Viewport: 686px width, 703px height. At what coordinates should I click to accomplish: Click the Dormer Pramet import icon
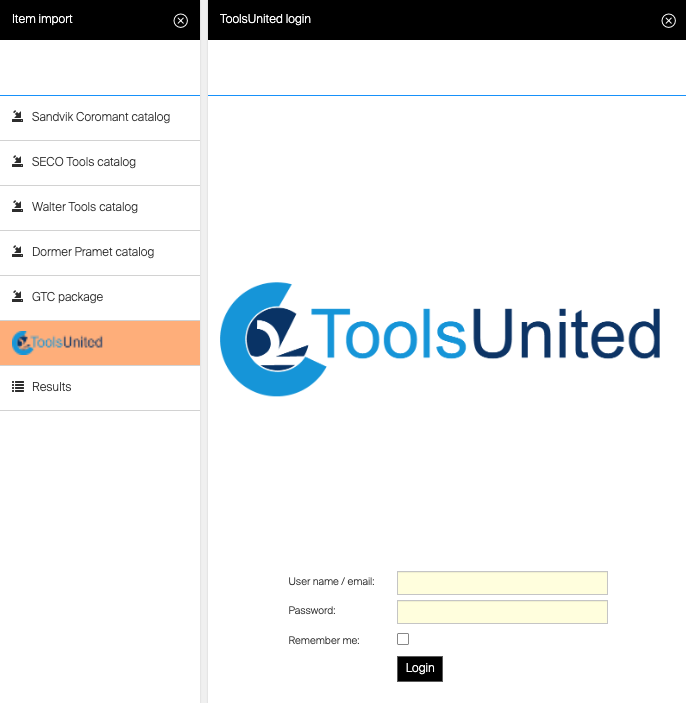(x=17, y=252)
